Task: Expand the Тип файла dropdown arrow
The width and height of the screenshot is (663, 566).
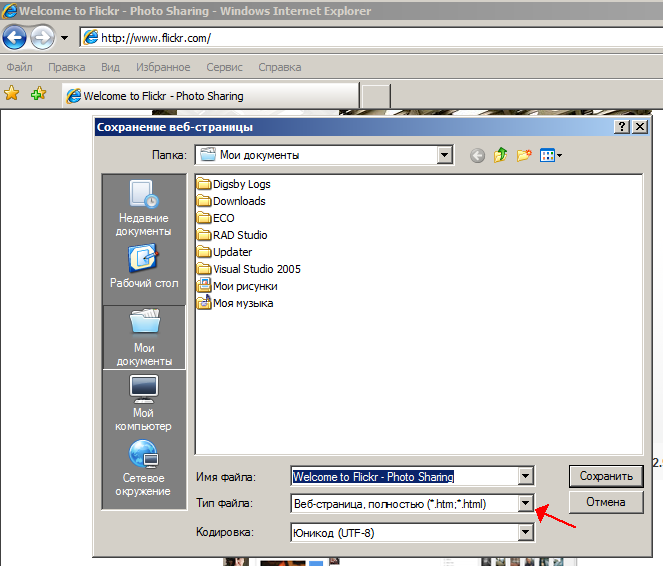Action: (x=526, y=503)
